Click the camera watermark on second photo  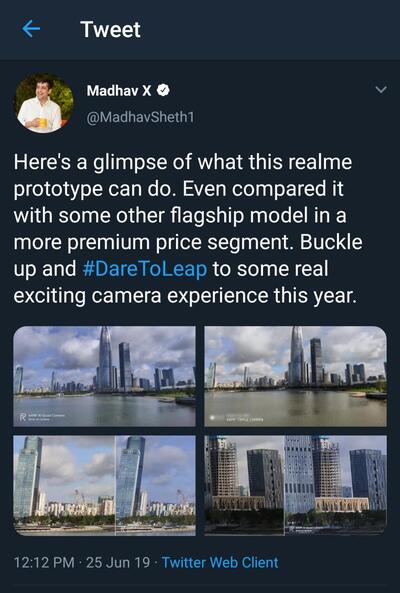[x=236, y=418]
